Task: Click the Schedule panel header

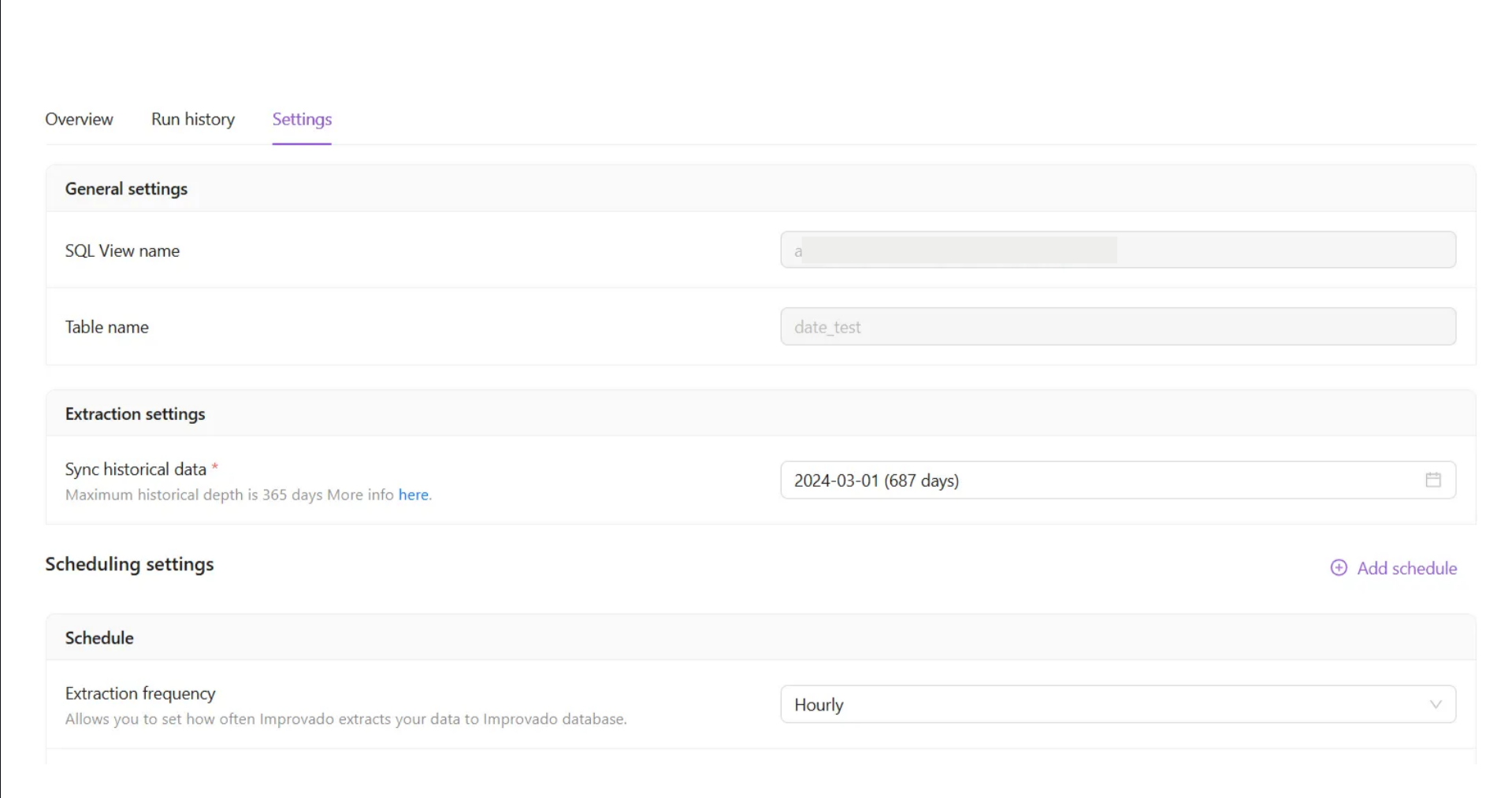Action: point(99,638)
